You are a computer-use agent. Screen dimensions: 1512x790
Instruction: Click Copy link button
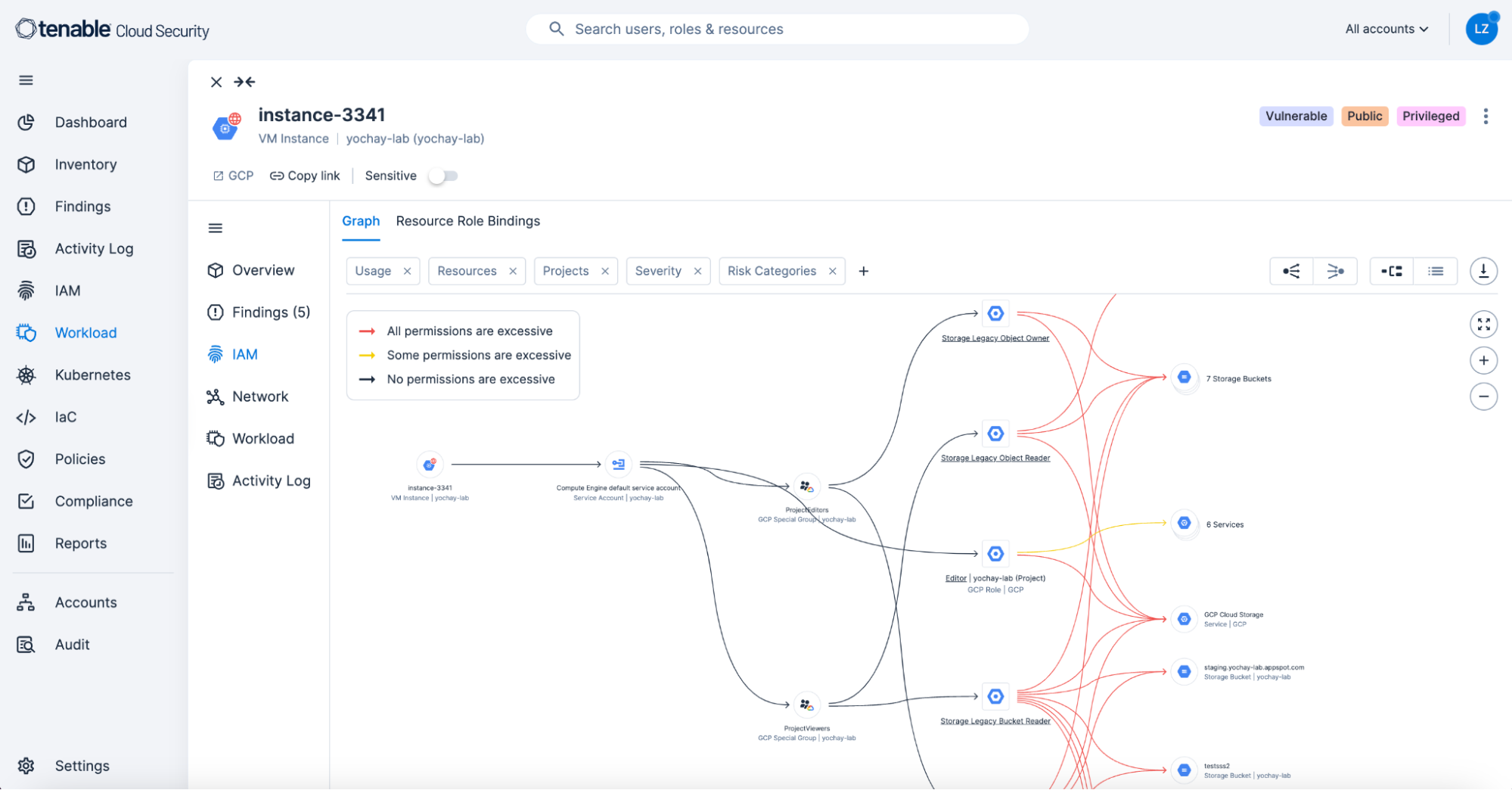click(x=305, y=176)
